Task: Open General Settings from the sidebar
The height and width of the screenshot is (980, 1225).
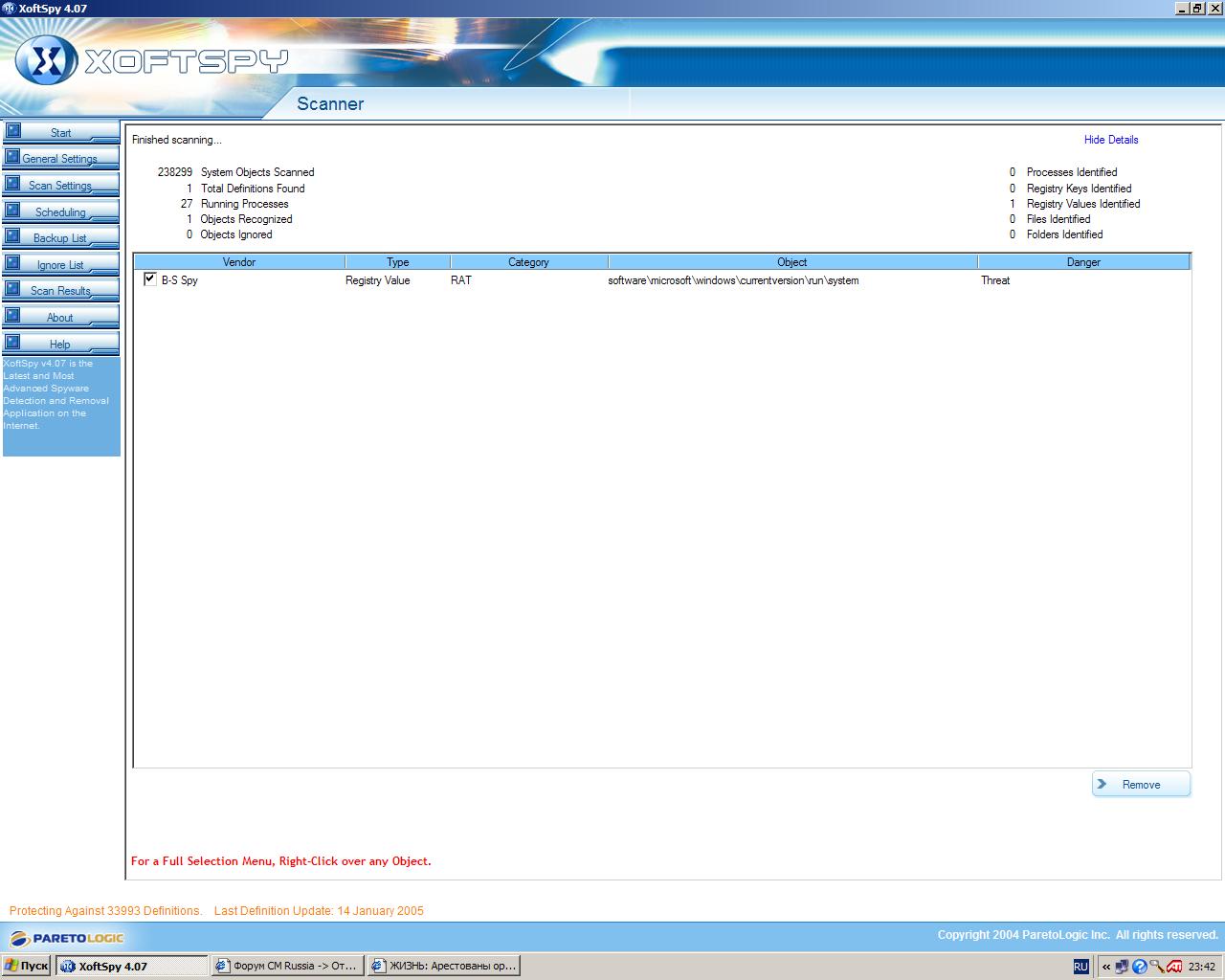Action: [x=61, y=158]
